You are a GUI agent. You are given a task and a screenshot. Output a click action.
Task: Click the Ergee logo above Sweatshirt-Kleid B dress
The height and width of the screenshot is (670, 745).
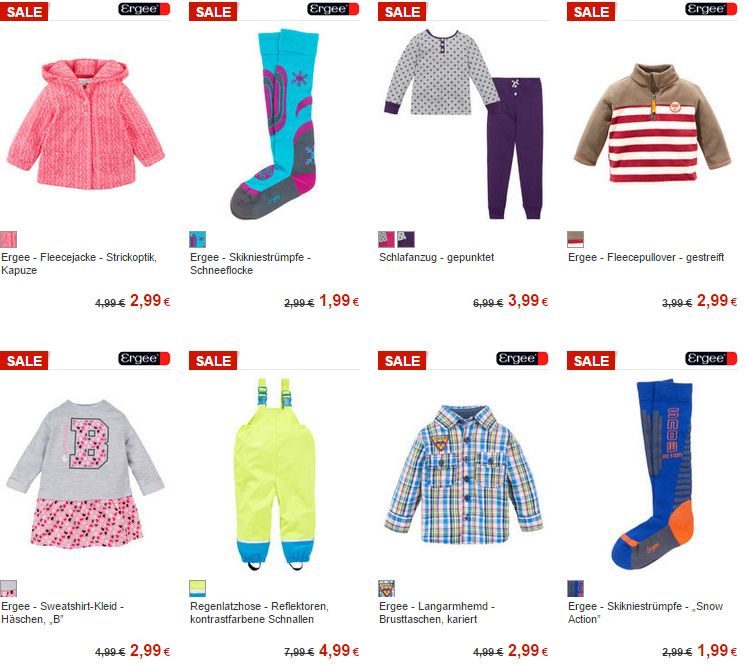[x=144, y=358]
